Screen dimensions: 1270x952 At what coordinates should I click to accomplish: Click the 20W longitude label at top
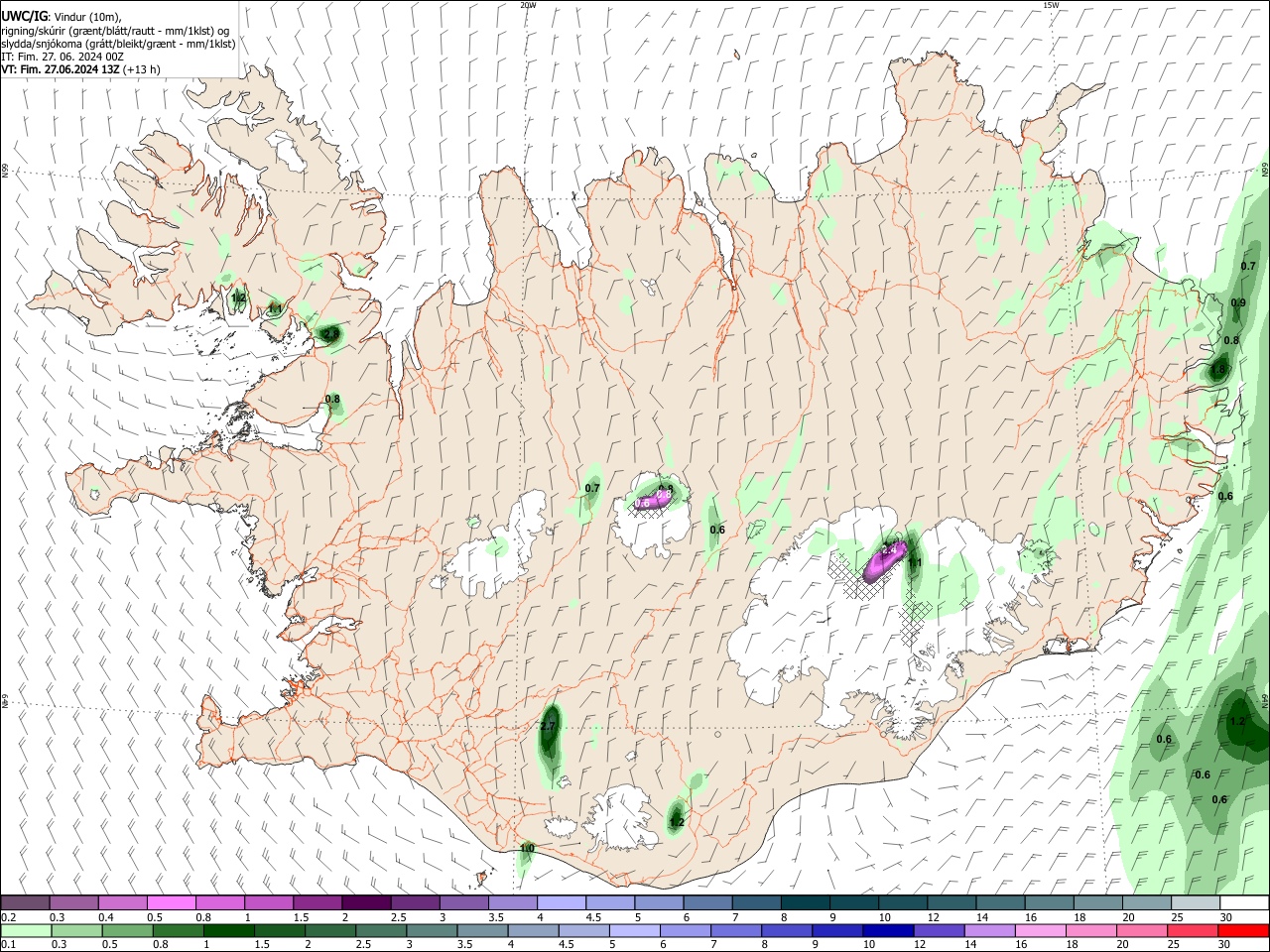tap(529, 5)
